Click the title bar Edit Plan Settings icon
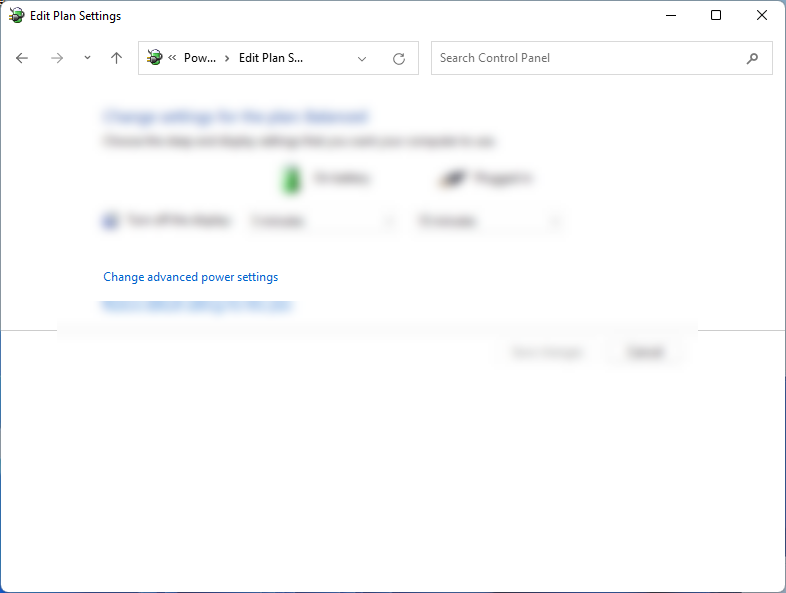The image size is (786, 593). [x=17, y=16]
